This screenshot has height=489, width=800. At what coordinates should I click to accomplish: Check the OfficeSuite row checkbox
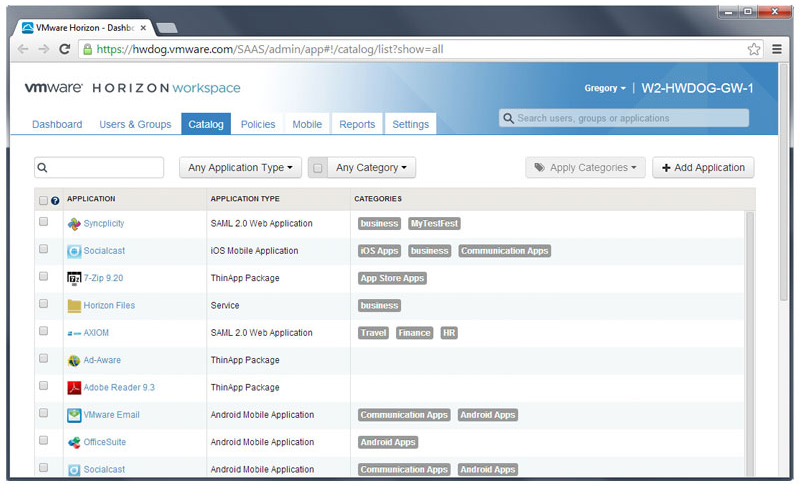[x=43, y=440]
